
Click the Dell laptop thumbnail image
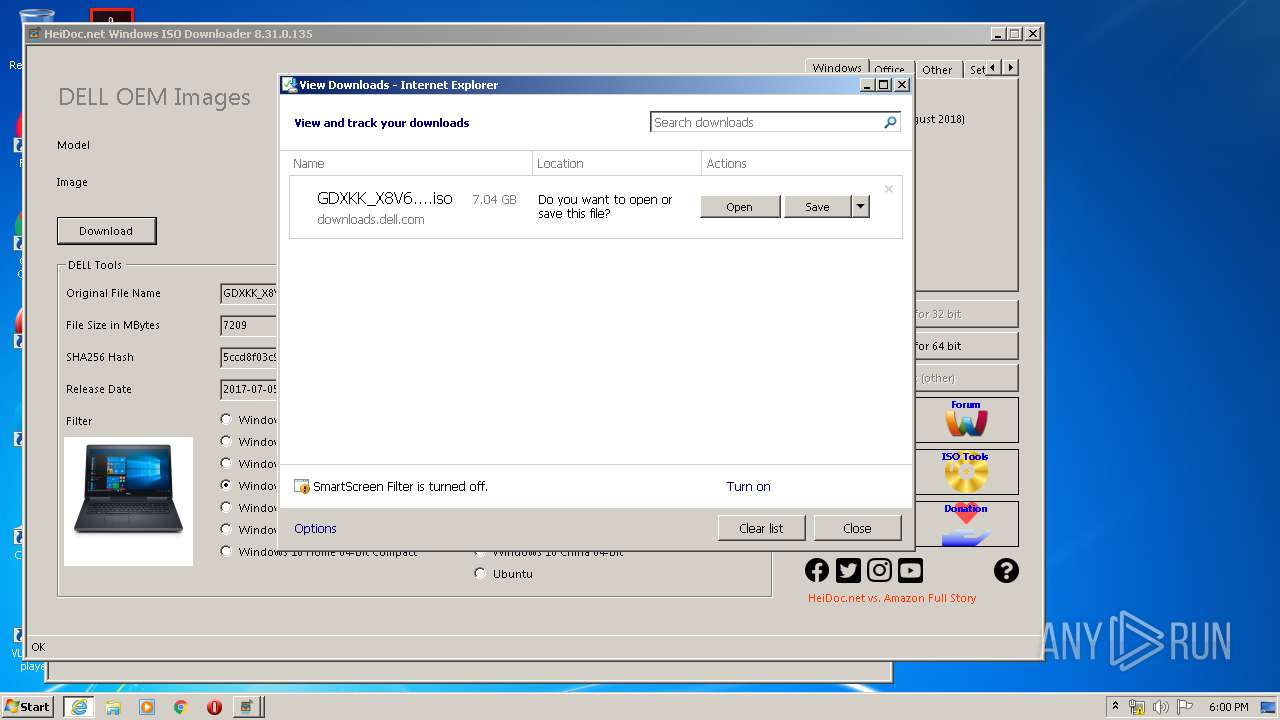[128, 501]
